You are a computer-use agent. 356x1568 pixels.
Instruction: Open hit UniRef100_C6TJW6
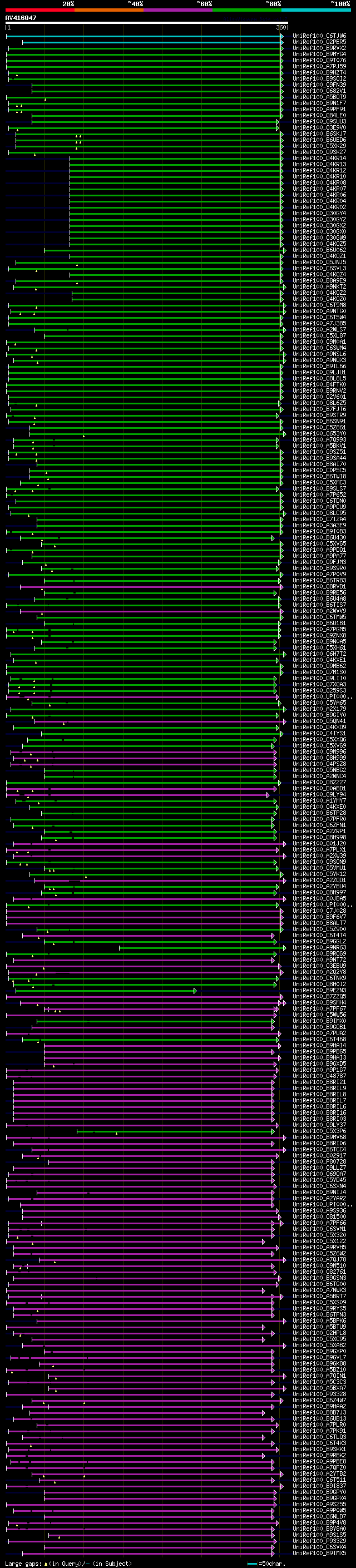click(319, 37)
